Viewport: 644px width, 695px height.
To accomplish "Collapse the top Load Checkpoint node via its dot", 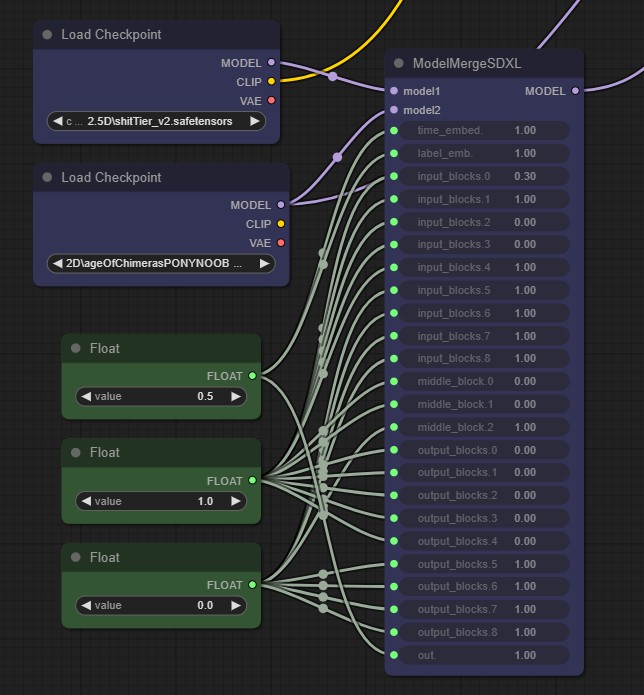I will 47,35.
